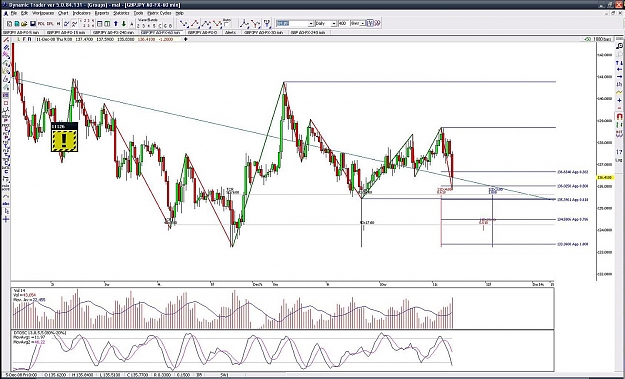Open the Edit menu
The height and width of the screenshot is (379, 625).
24,13
